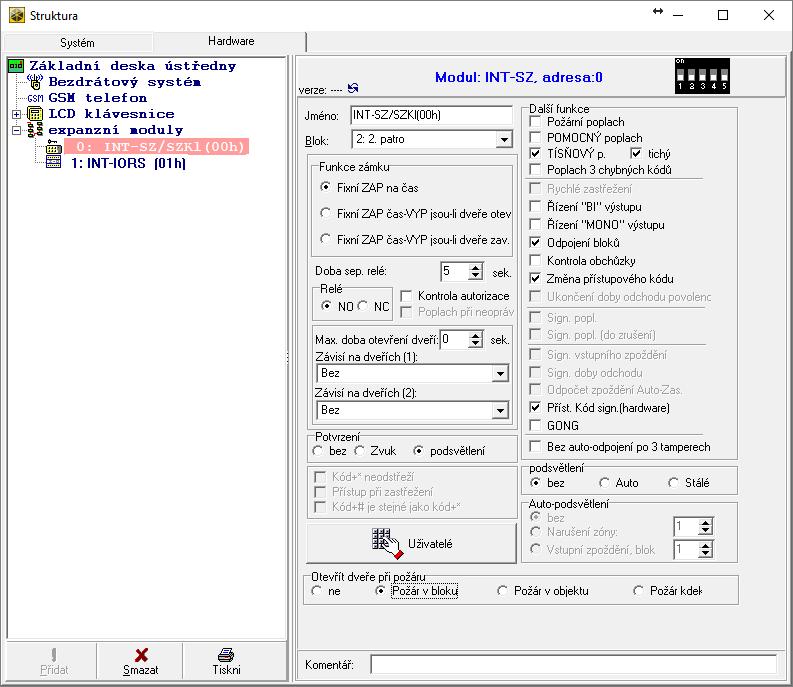
Task: Select Fixní ZAP na čas radio
Action: (326, 187)
